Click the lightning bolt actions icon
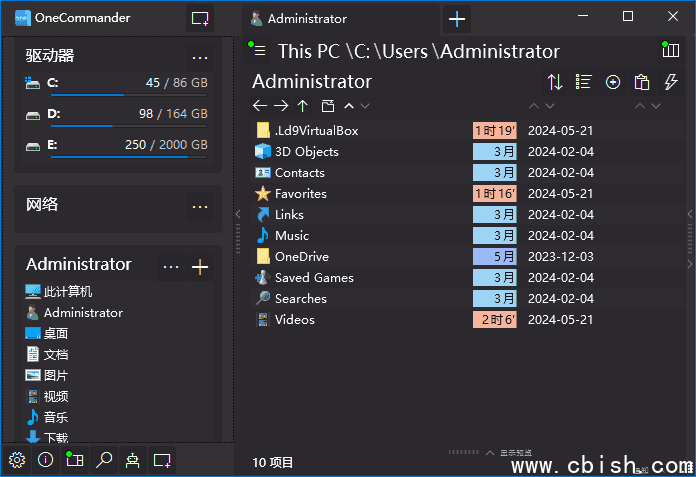Viewport: 696px width, 477px height. click(x=671, y=82)
